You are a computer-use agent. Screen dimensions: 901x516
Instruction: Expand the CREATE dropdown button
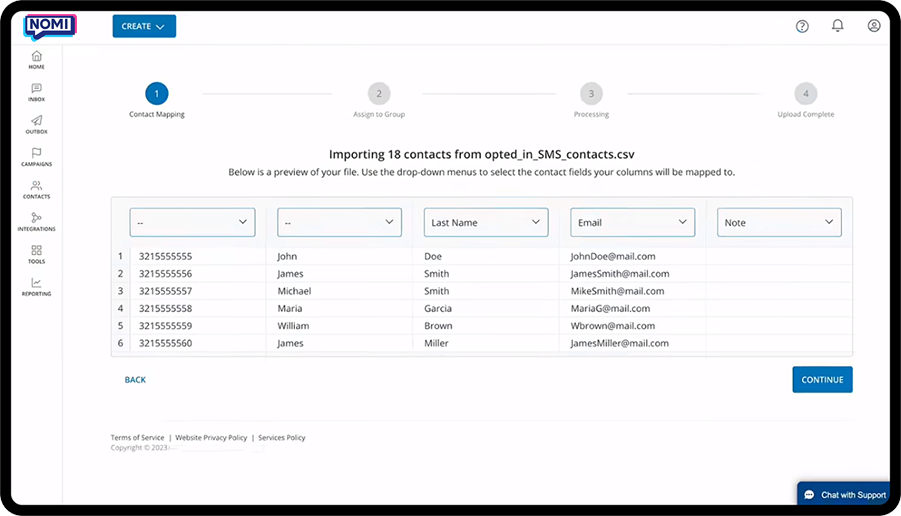tap(144, 26)
